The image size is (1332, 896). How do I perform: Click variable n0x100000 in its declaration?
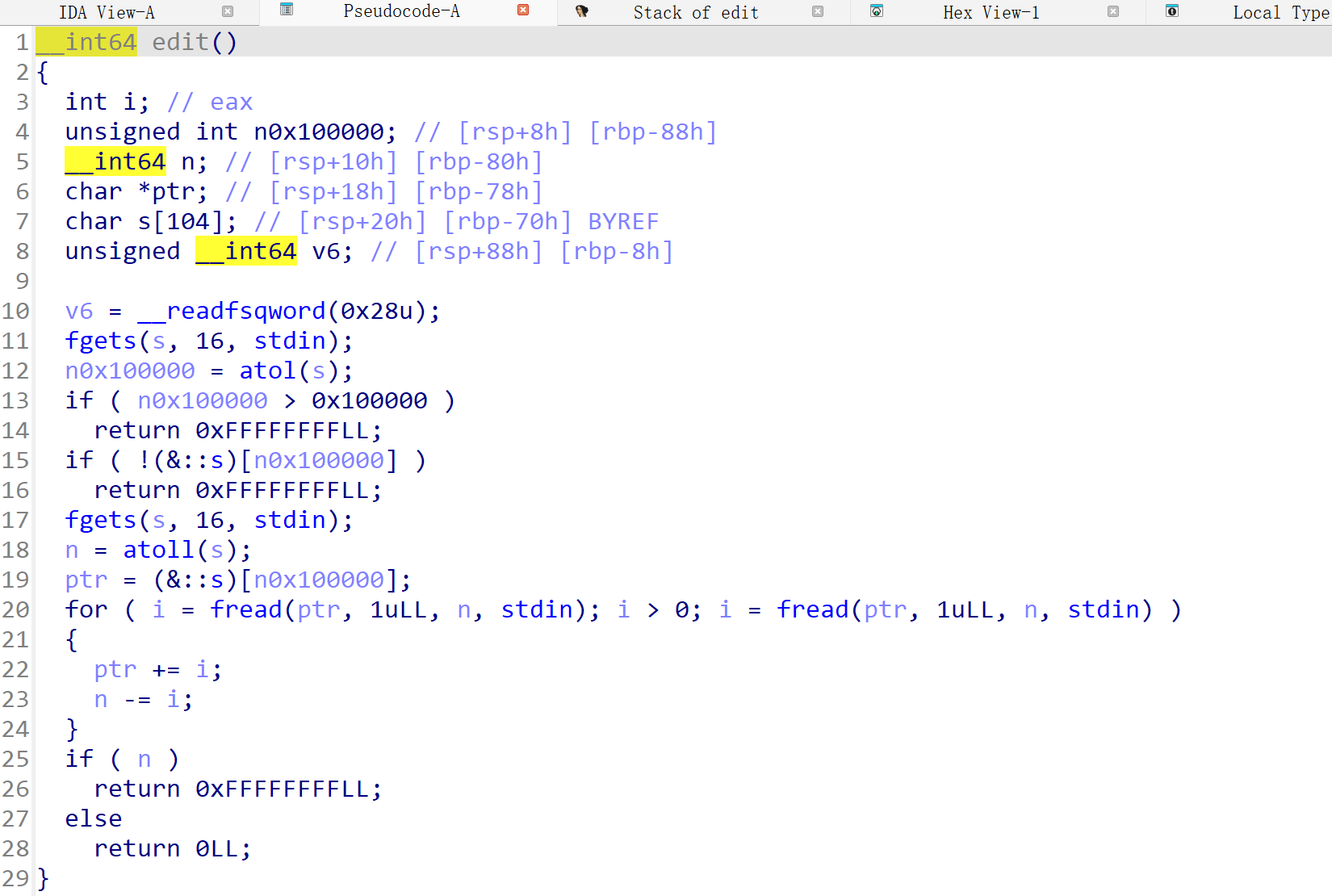pyautogui.click(x=319, y=132)
